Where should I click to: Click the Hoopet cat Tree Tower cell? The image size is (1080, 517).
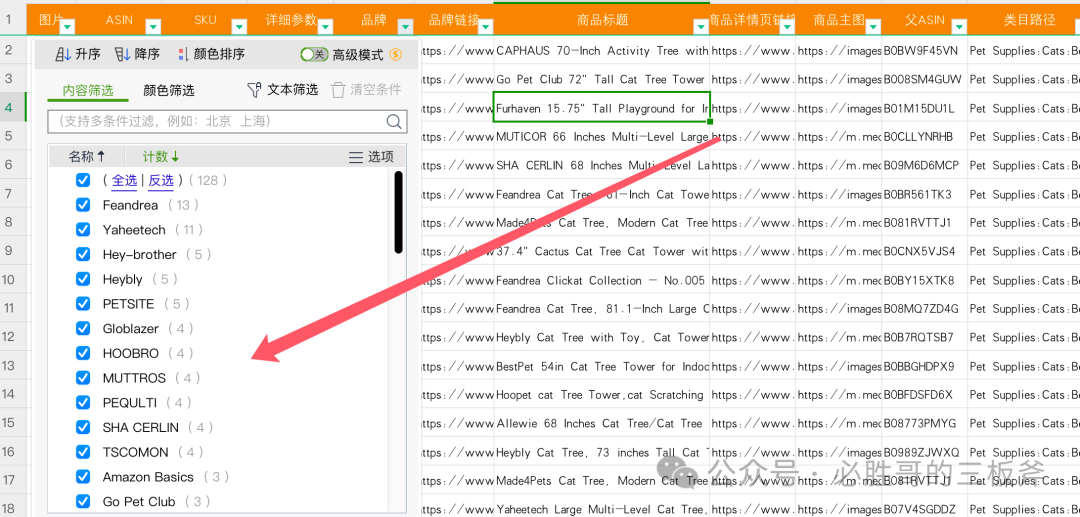(601, 395)
